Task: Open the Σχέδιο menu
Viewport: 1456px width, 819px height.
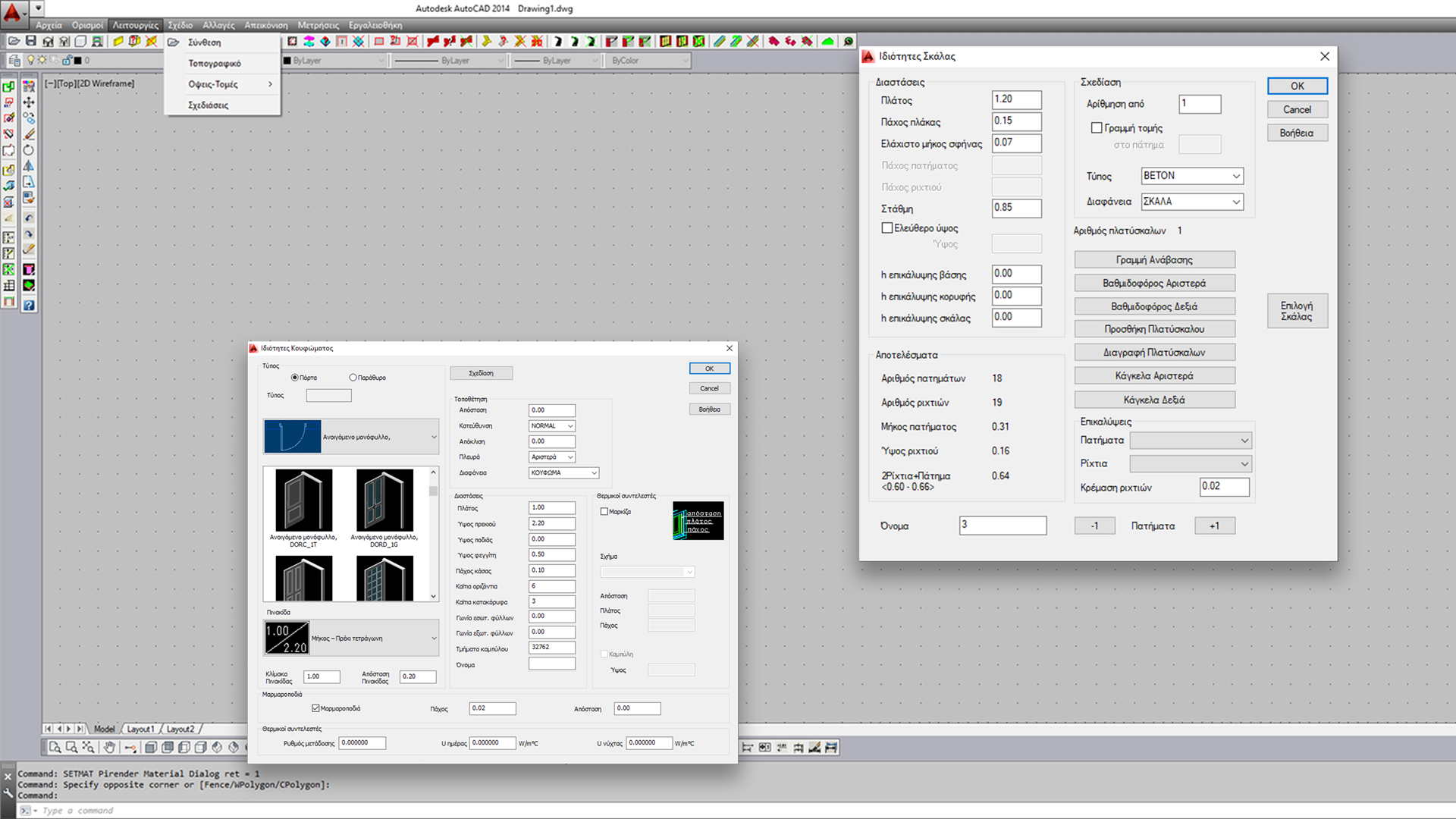Action: [180, 25]
